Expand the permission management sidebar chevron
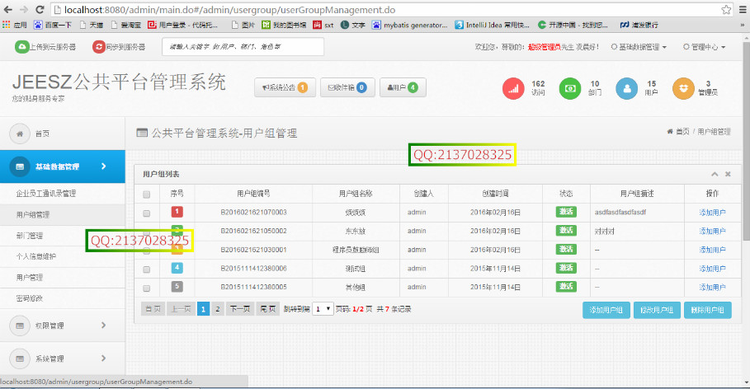Screen dimensions: 750x389 104,325
